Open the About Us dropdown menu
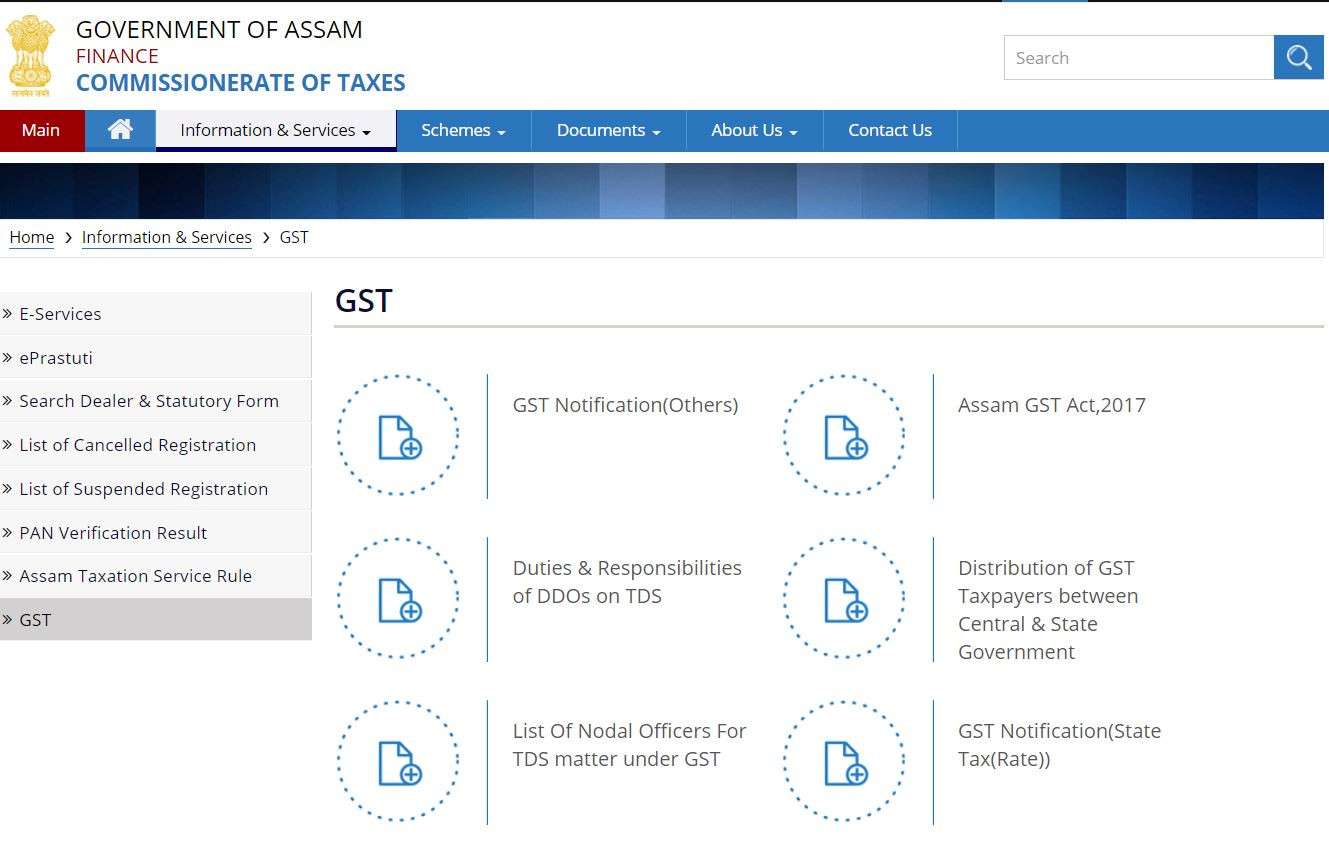The width and height of the screenshot is (1329, 847). pos(754,130)
